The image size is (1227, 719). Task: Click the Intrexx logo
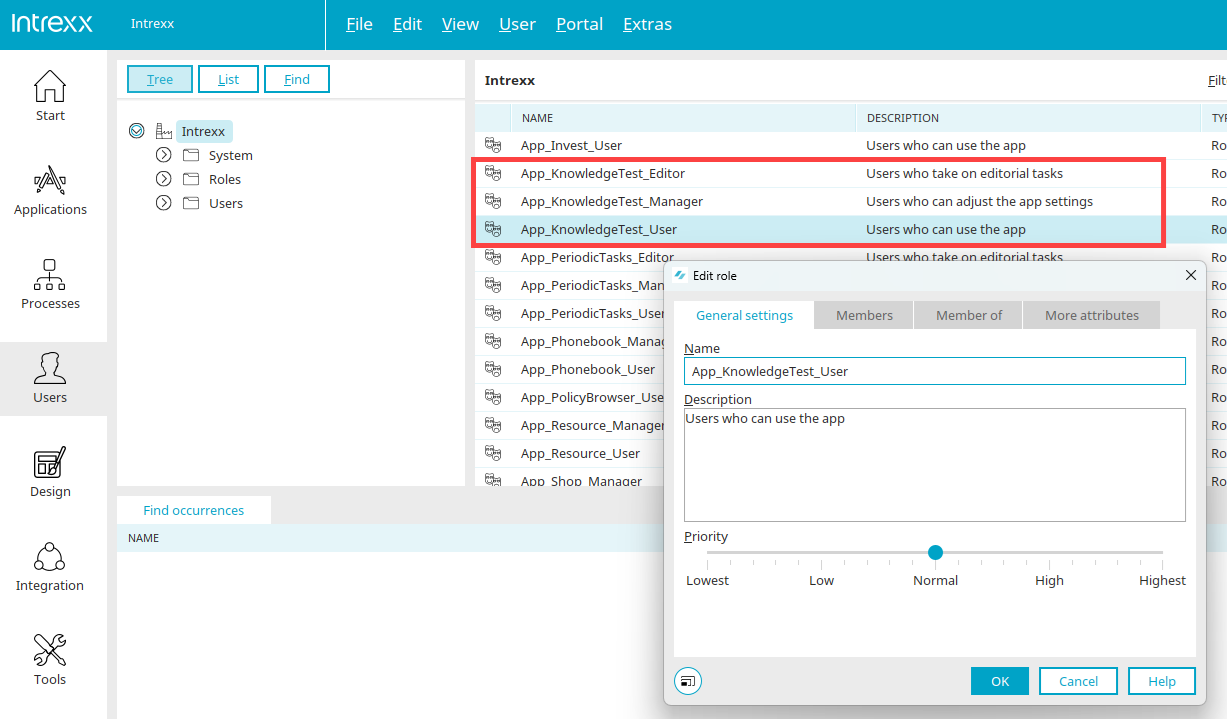[x=52, y=23]
